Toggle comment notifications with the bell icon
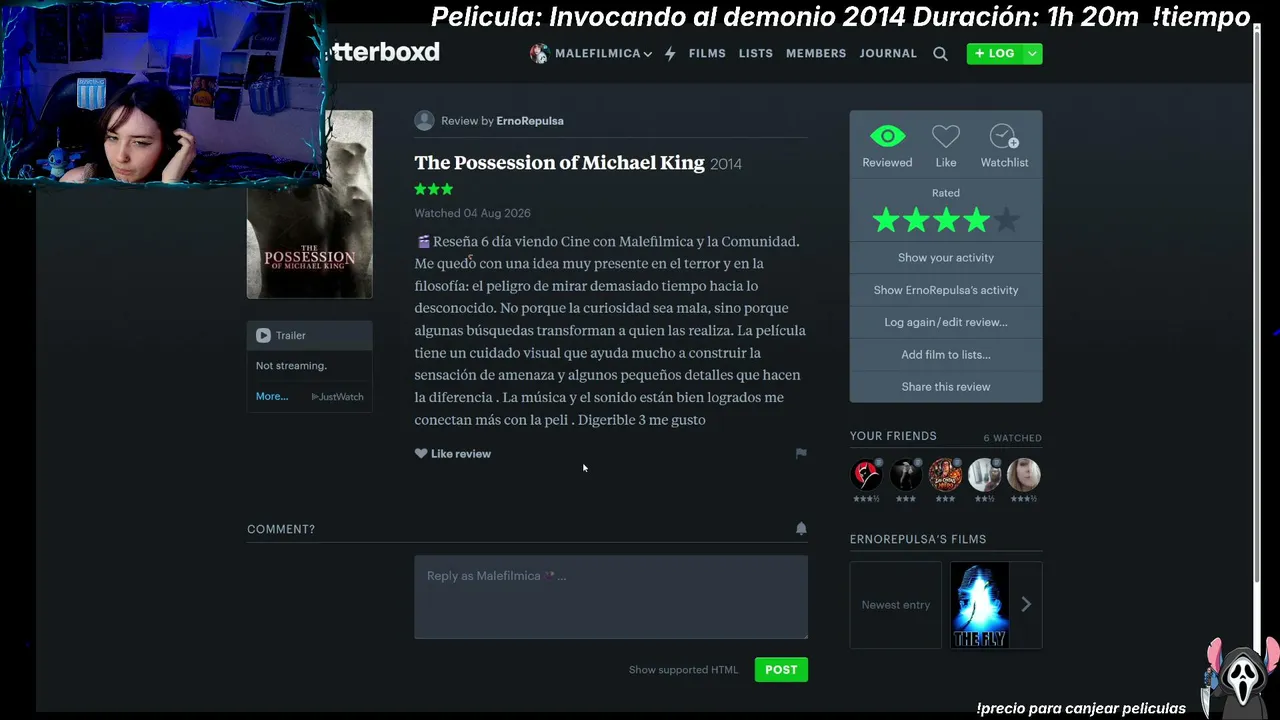This screenshot has width=1280, height=720. (801, 528)
